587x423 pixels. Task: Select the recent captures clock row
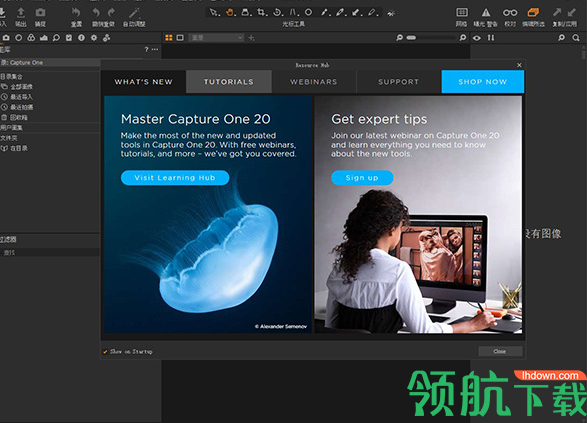pos(51,107)
